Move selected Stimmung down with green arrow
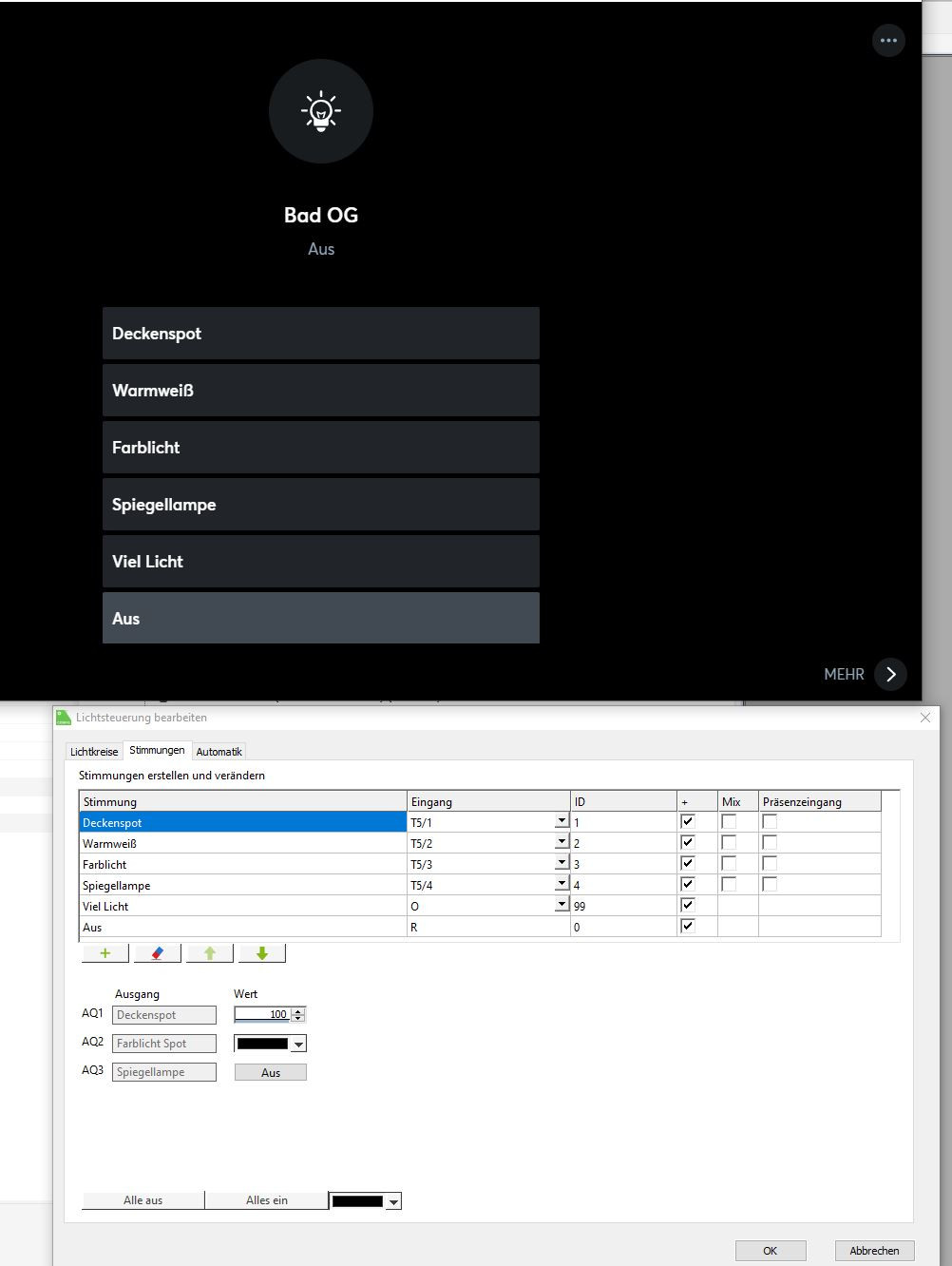The width and height of the screenshot is (952, 1266). tap(262, 953)
